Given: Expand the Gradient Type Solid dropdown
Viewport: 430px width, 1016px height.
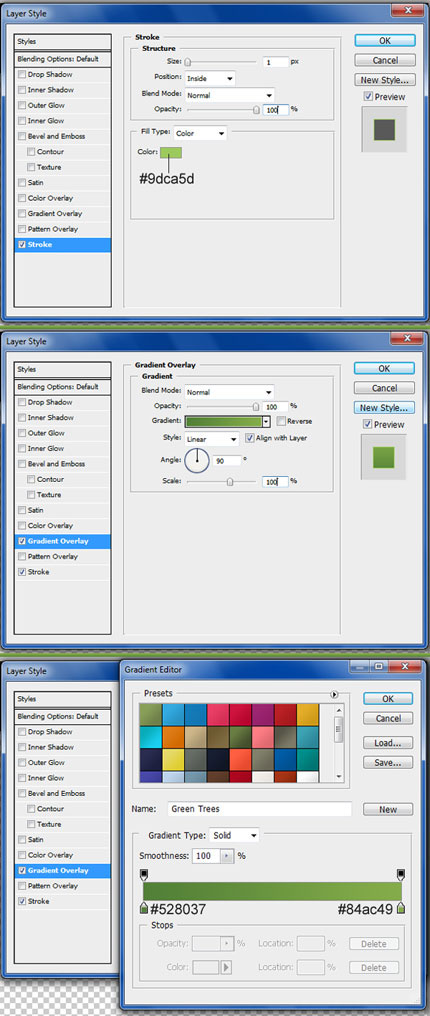Looking at the screenshot, I should pos(234,835).
